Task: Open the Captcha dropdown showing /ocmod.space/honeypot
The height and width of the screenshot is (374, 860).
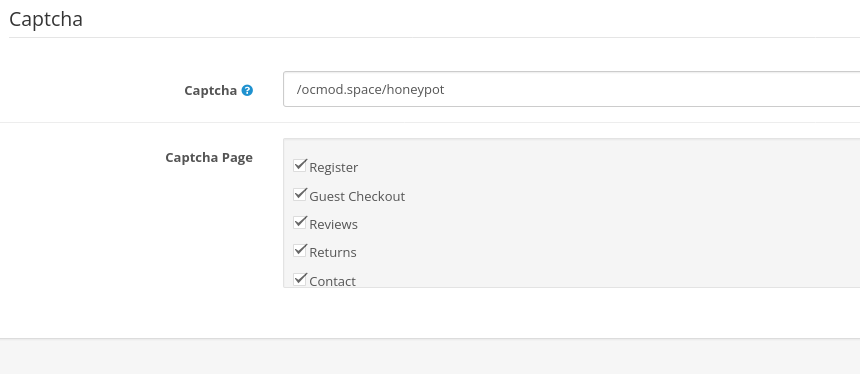Action: (x=572, y=89)
